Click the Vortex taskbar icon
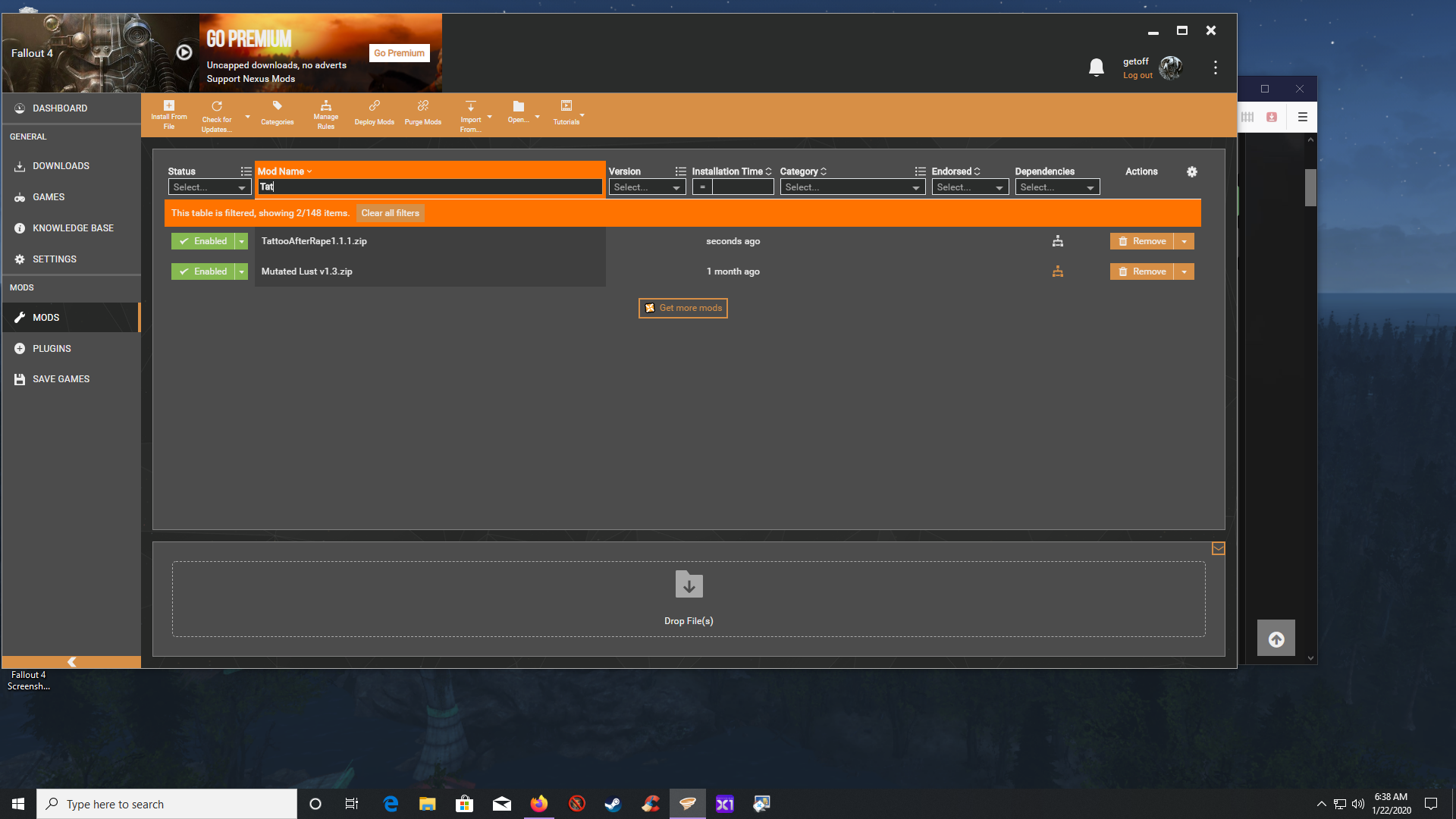The height and width of the screenshot is (819, 1456). (687, 804)
